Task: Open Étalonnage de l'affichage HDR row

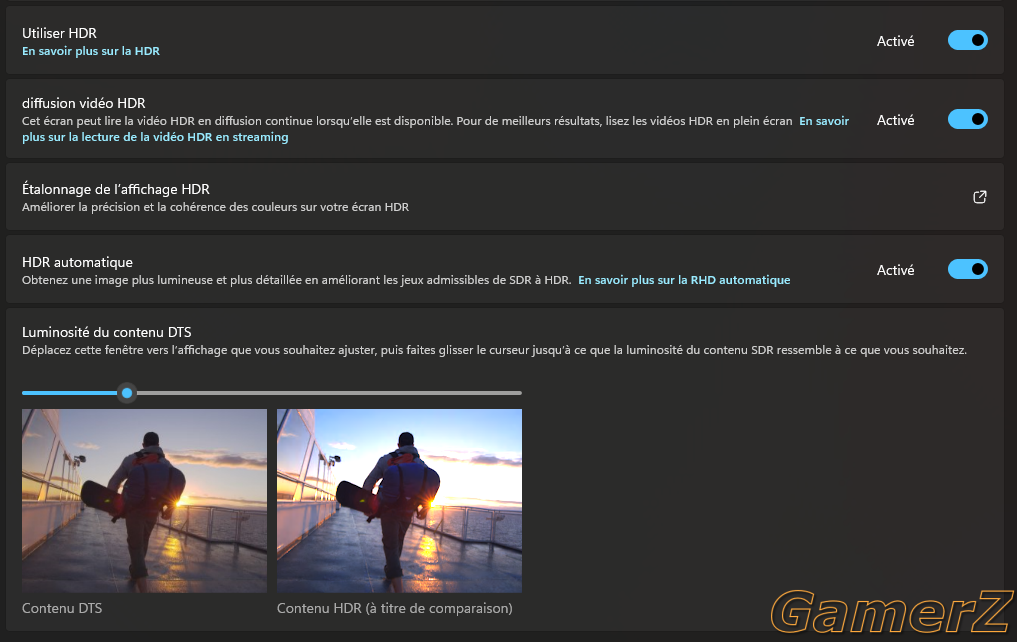Action: (x=505, y=197)
